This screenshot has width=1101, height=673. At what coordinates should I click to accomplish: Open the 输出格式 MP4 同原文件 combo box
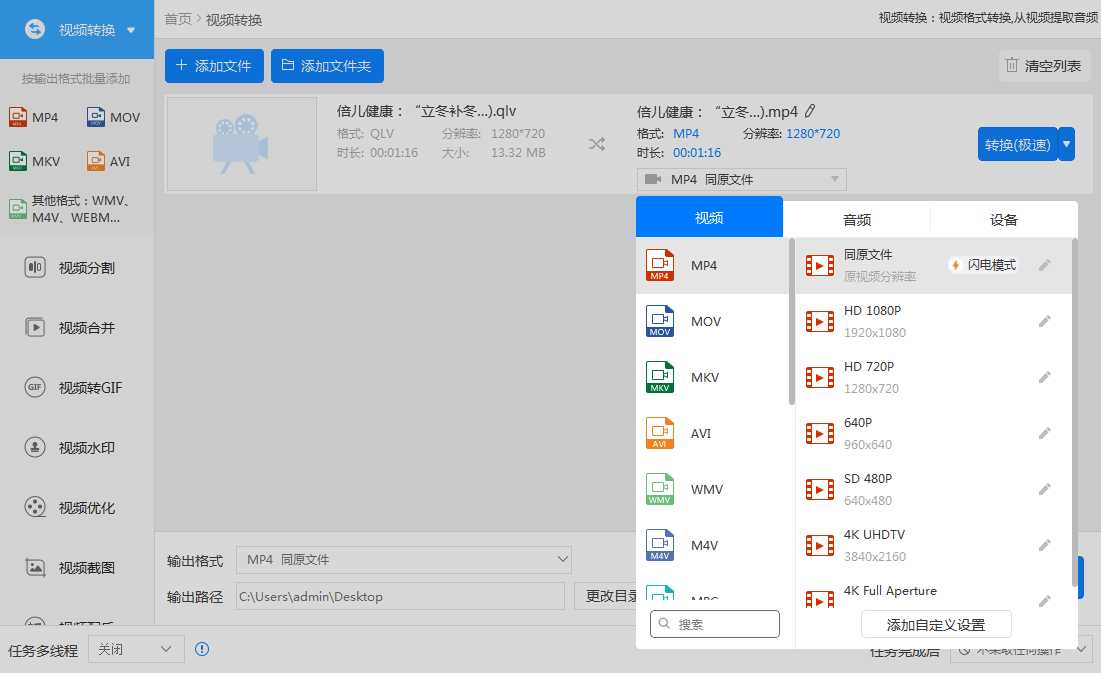tap(404, 560)
